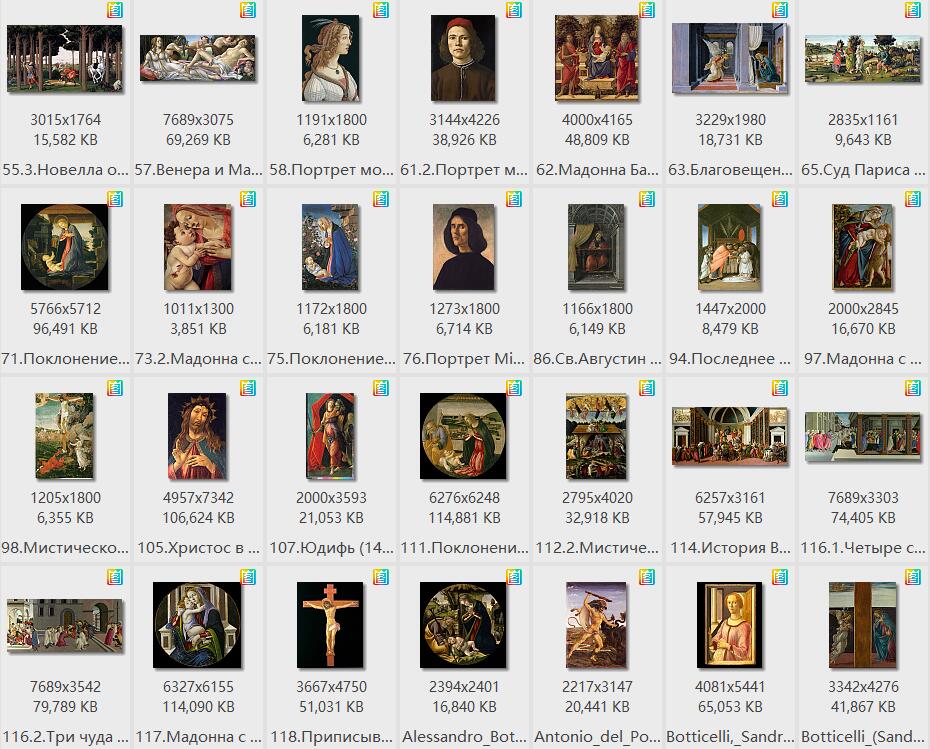Select the round 117.Мадонна painting thumbnail
This screenshot has width=930, height=749.
click(x=198, y=625)
